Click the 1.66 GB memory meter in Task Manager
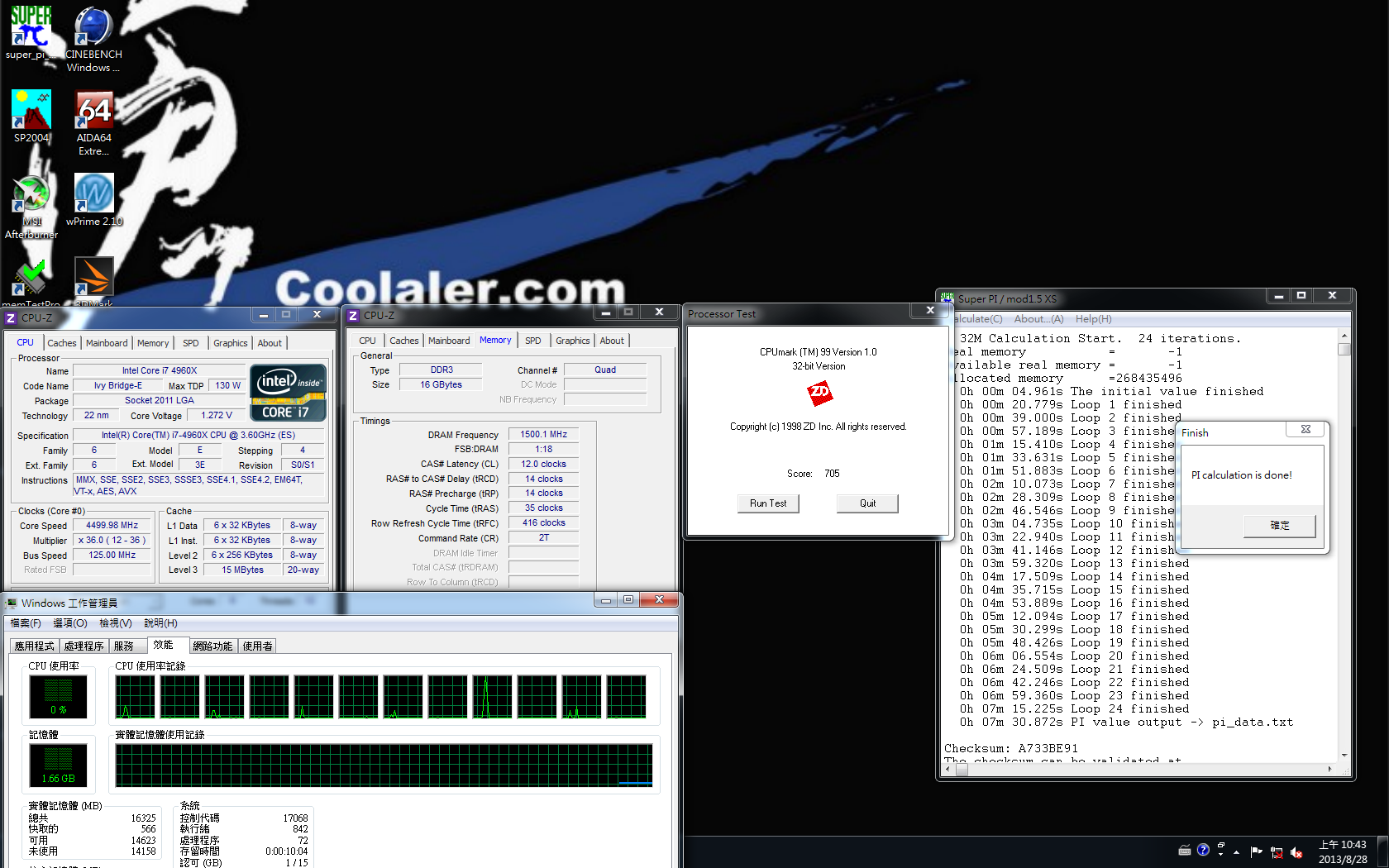This screenshot has height=868, width=1389. (58, 765)
